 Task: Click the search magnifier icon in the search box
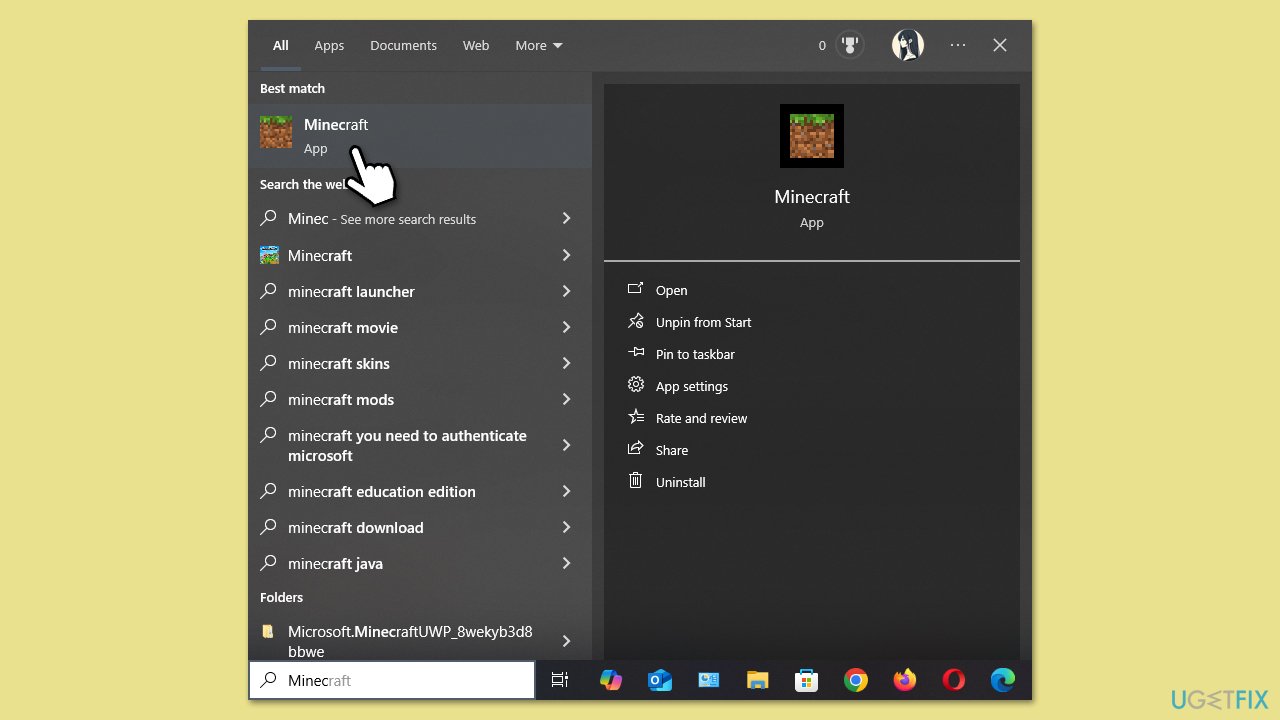click(x=268, y=680)
